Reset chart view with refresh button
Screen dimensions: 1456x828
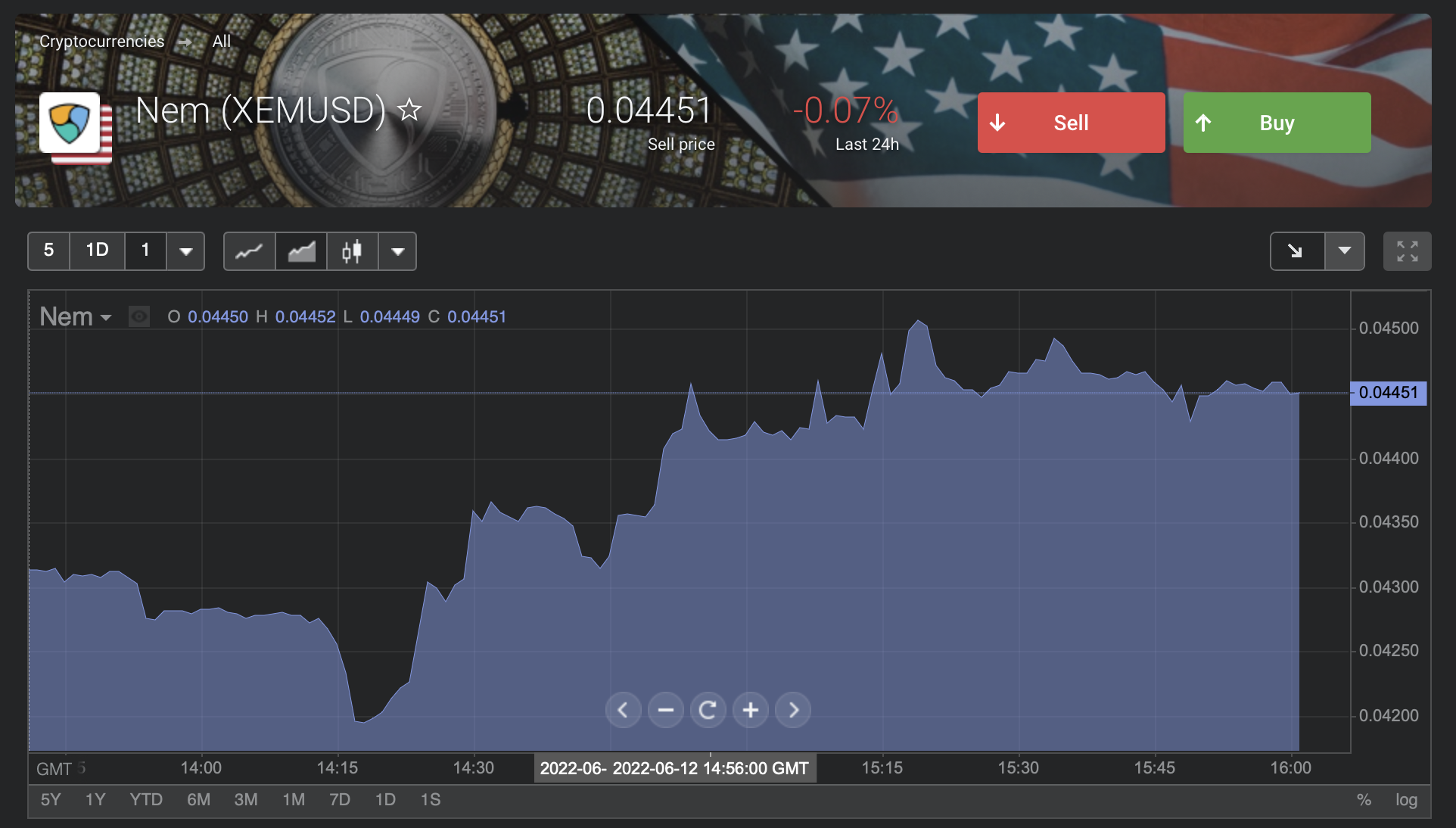708,710
